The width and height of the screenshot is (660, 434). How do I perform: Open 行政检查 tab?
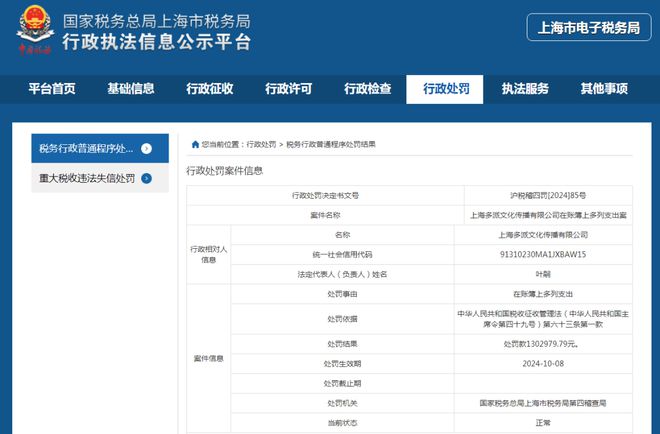[367, 89]
